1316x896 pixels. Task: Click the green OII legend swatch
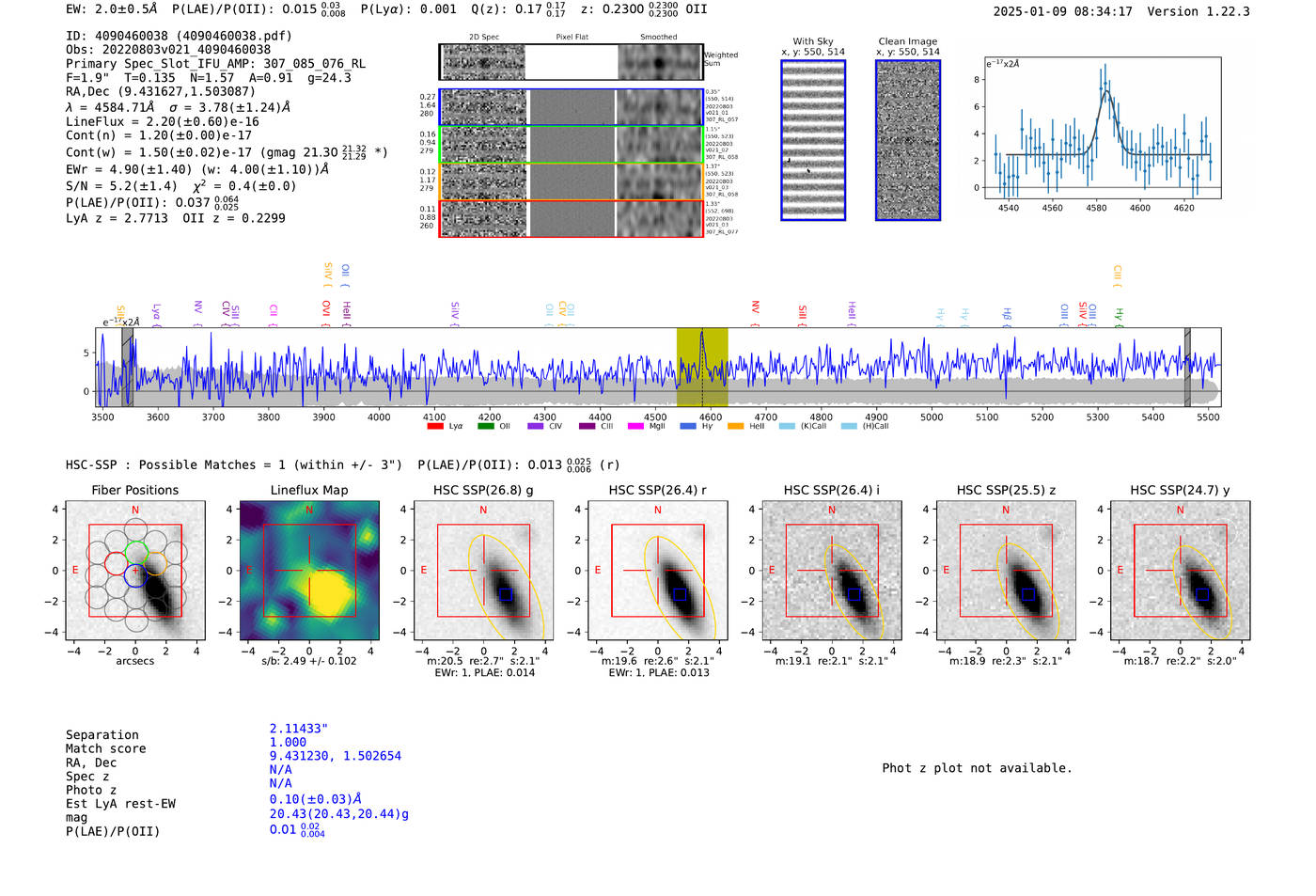point(485,427)
